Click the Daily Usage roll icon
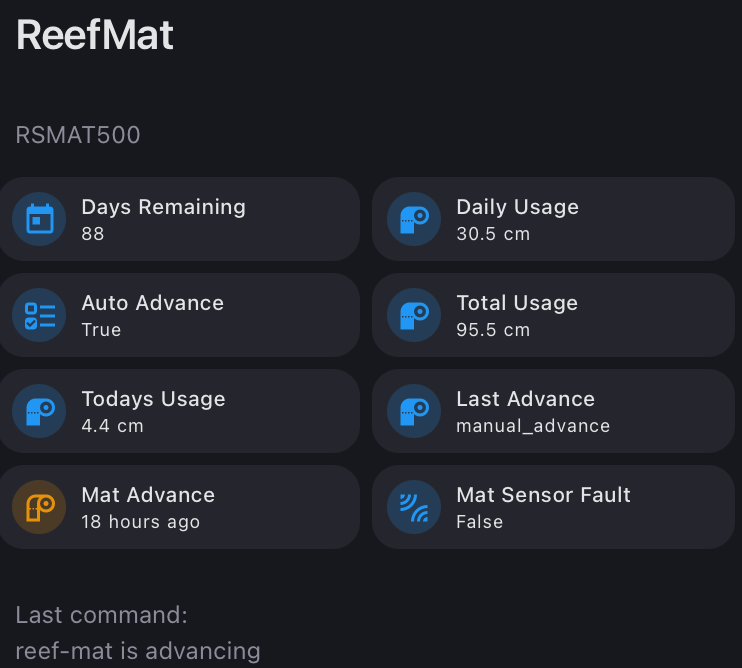This screenshot has height=668, width=742. [x=414, y=219]
